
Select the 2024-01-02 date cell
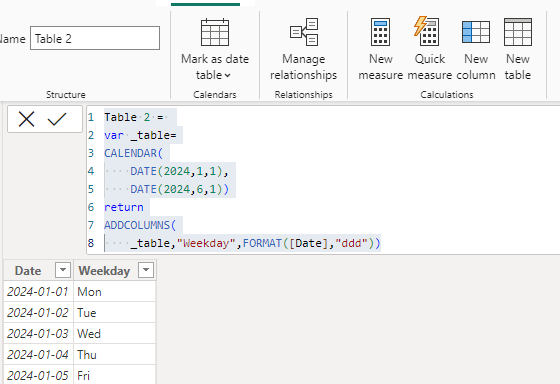coord(38,313)
